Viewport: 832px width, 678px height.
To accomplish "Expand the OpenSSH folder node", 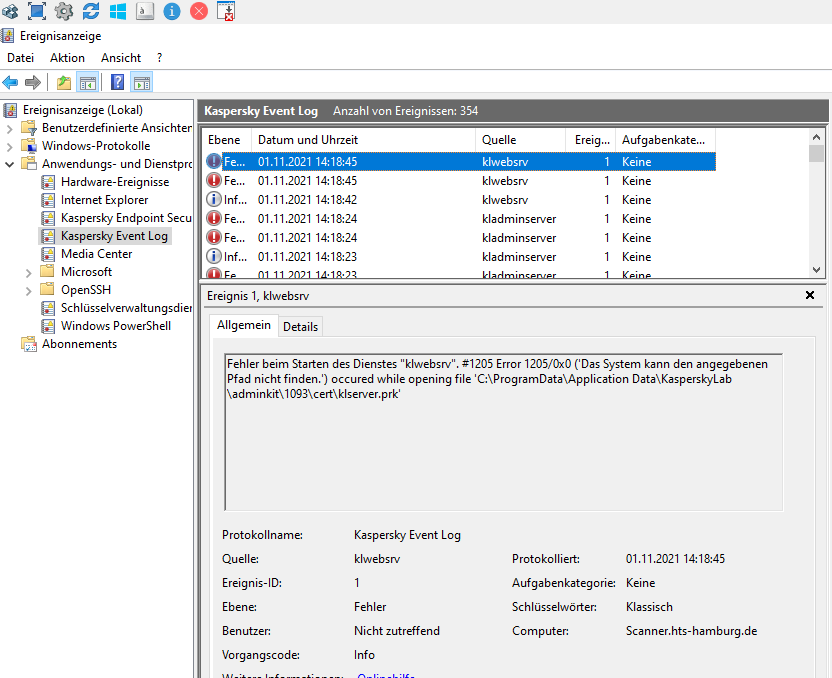I will point(28,290).
